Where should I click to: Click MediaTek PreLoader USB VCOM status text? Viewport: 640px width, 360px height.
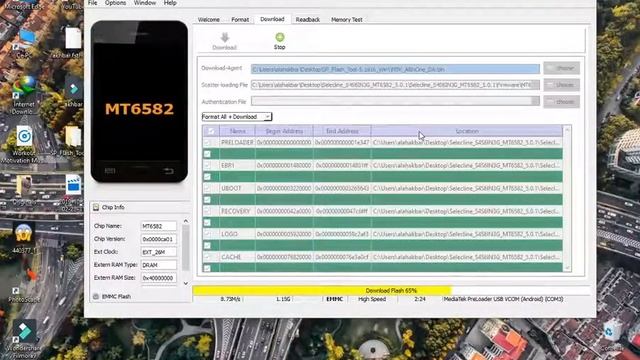(503, 299)
